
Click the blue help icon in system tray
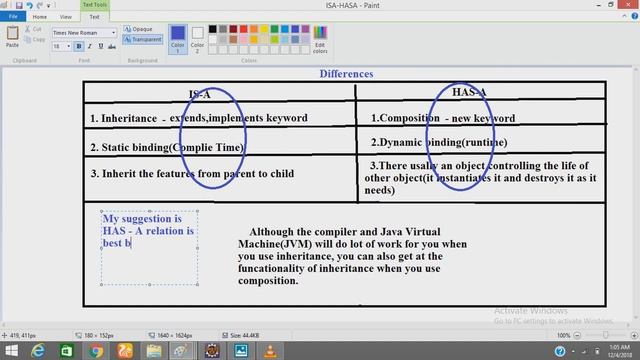(x=560, y=351)
